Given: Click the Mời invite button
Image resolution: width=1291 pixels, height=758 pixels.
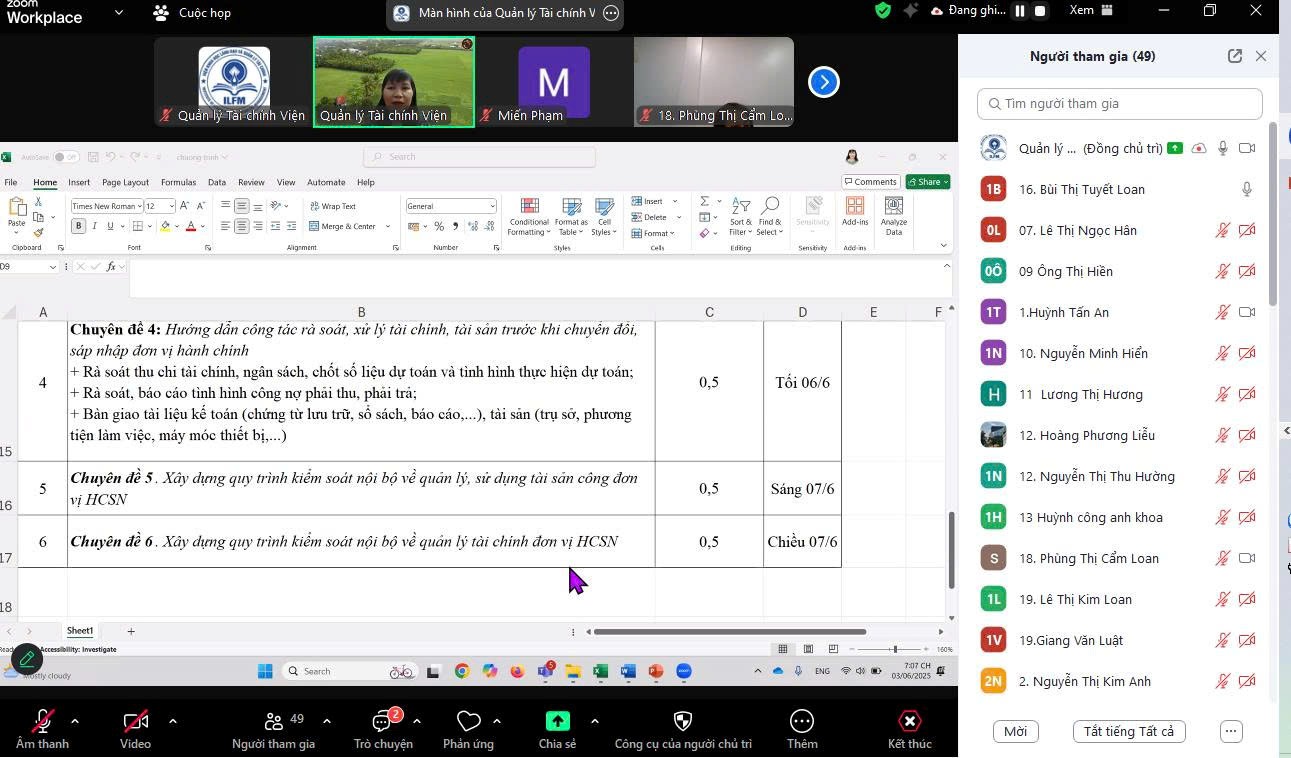Looking at the screenshot, I should (x=1015, y=731).
